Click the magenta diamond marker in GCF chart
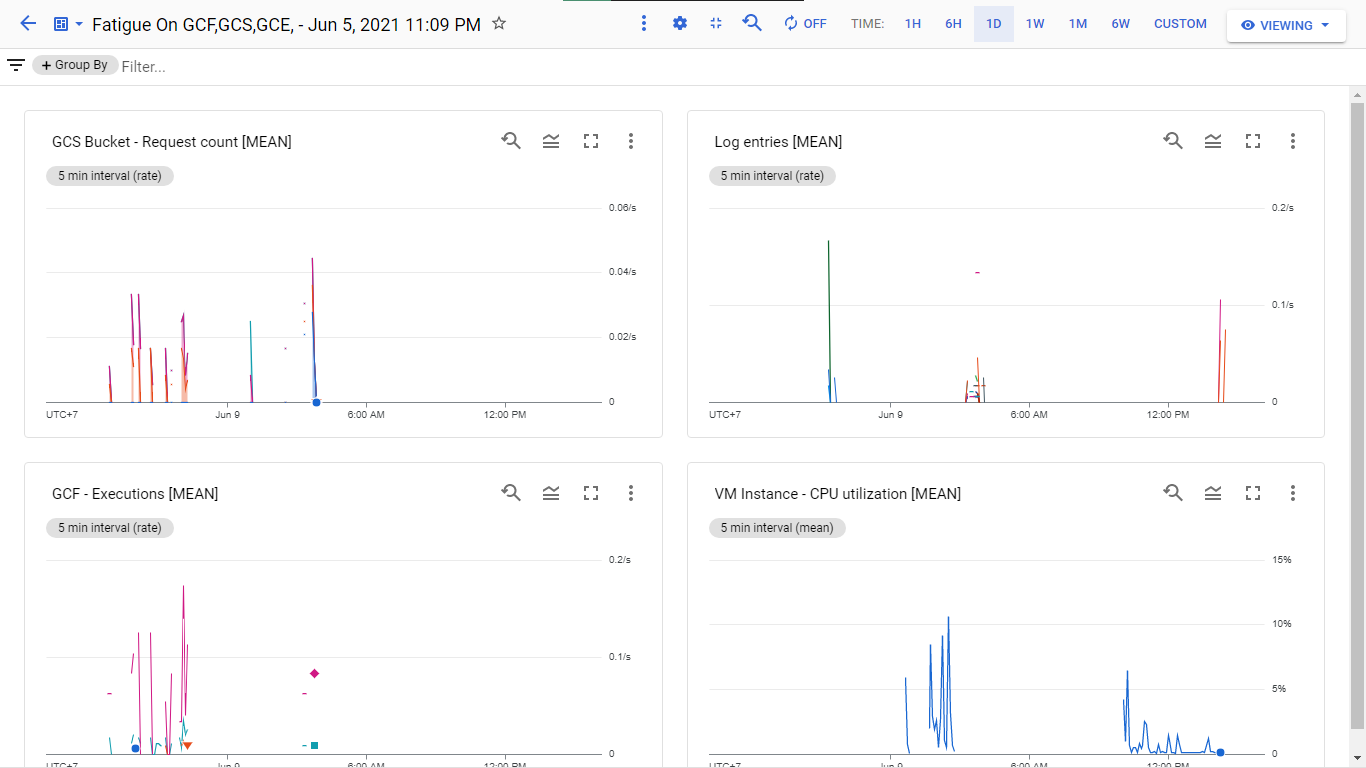 (314, 673)
